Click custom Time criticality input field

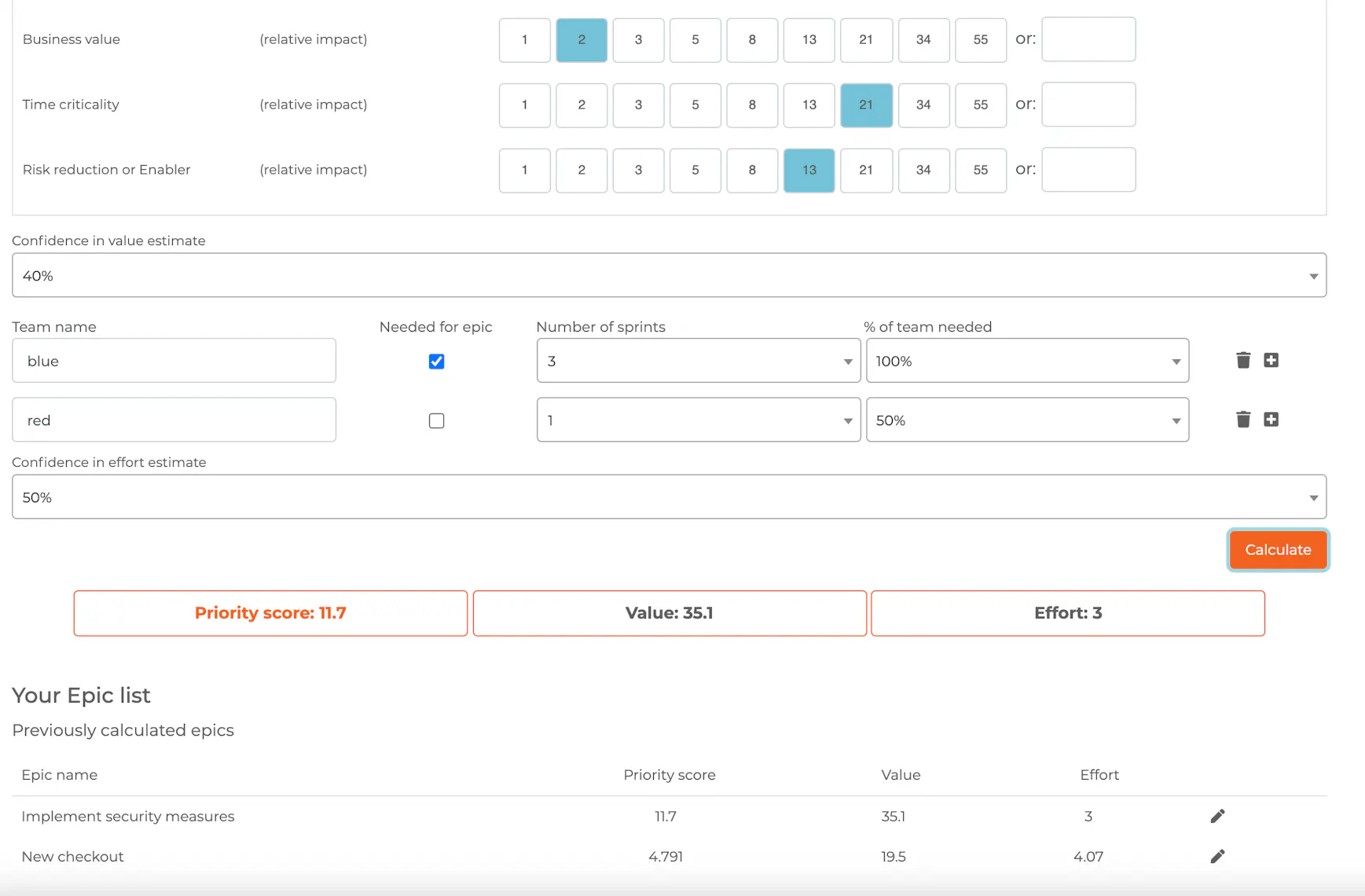pyautogui.click(x=1088, y=105)
